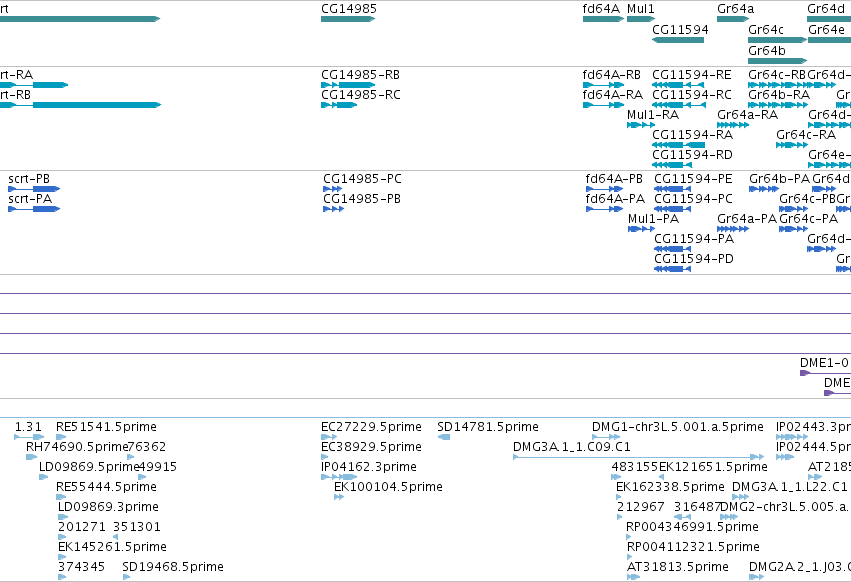
Task: Select the fd64A-PA protein
Action: (605, 209)
